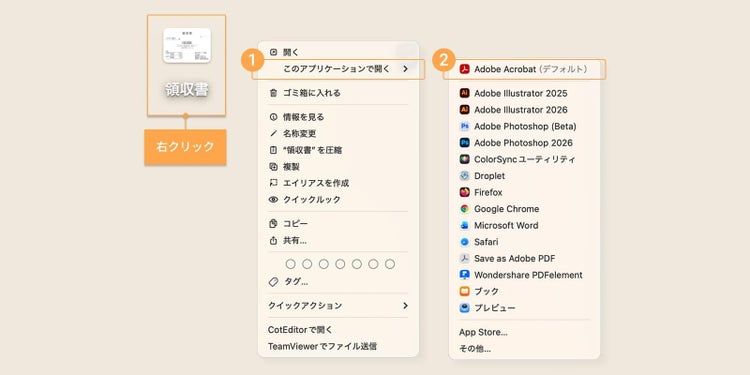Click the ColorSync ユーティリティ icon
The width and height of the screenshot is (750, 375).
click(464, 159)
